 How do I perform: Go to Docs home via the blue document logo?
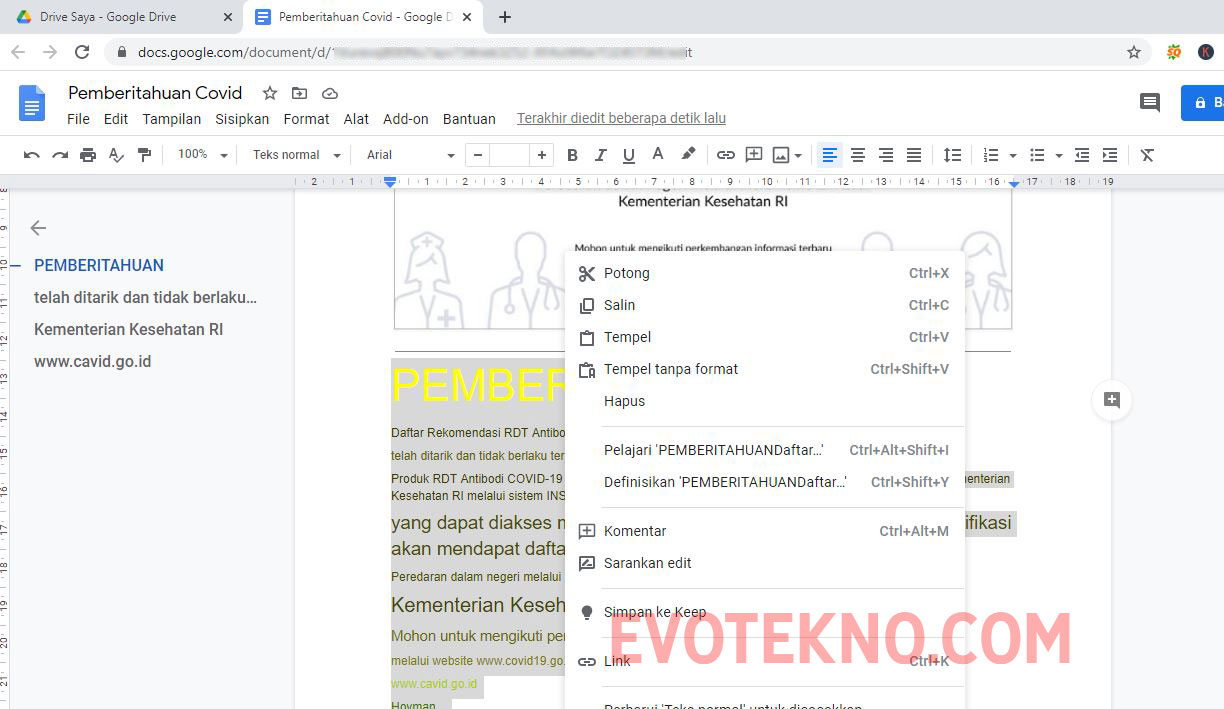(x=32, y=103)
